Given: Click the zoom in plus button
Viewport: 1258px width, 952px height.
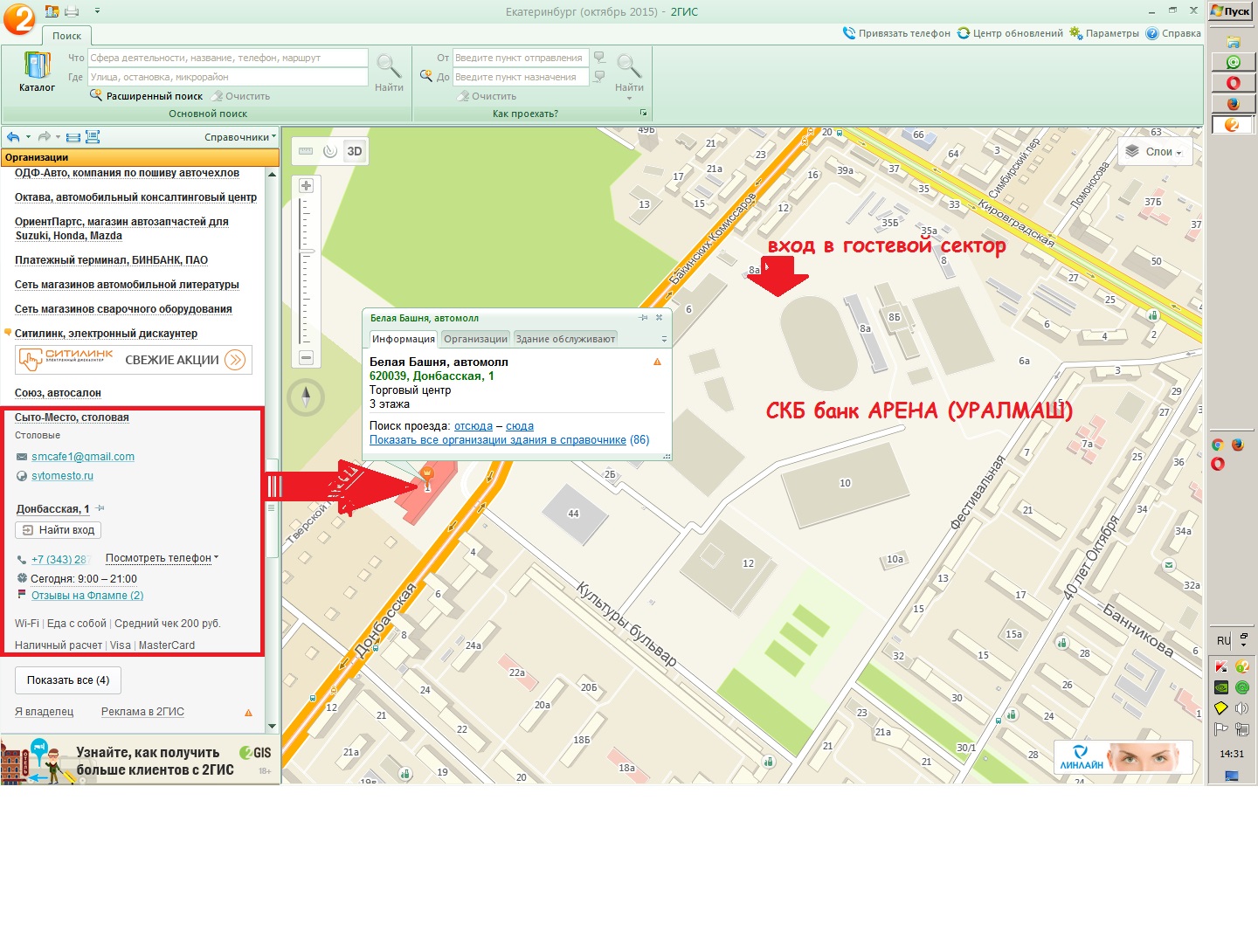Looking at the screenshot, I should point(306,186).
